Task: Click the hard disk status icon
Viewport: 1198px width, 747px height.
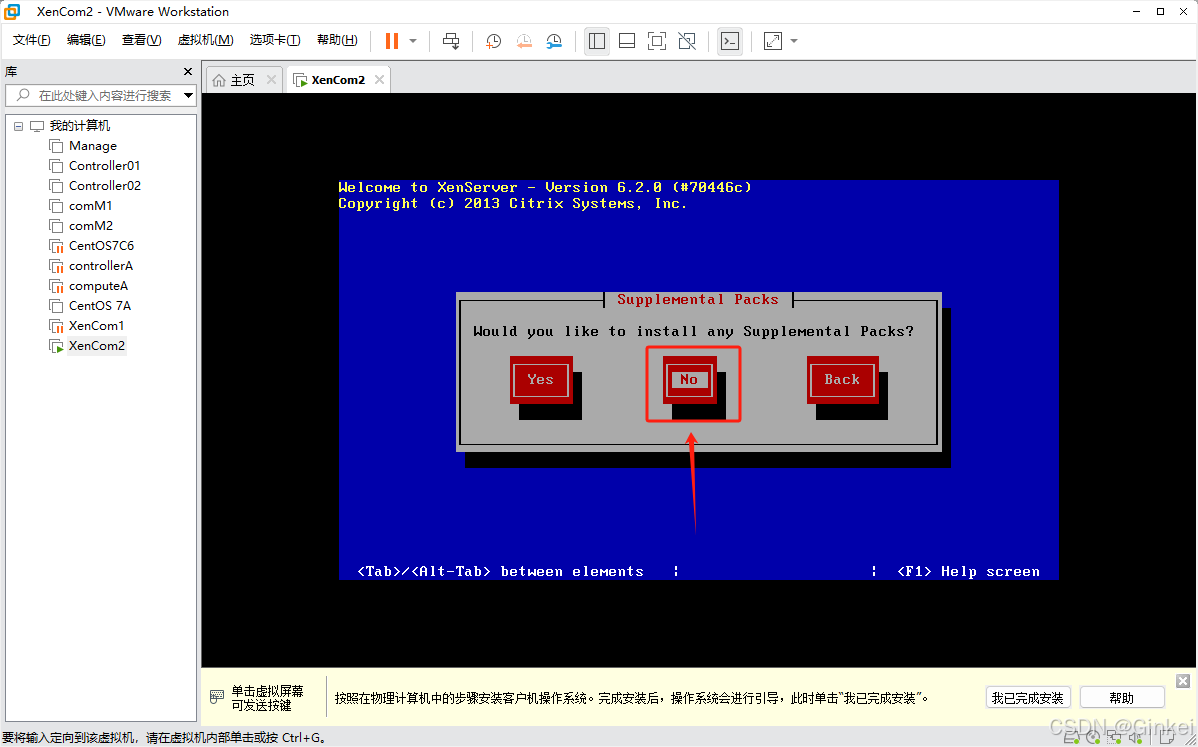Action: pyautogui.click(x=1073, y=738)
